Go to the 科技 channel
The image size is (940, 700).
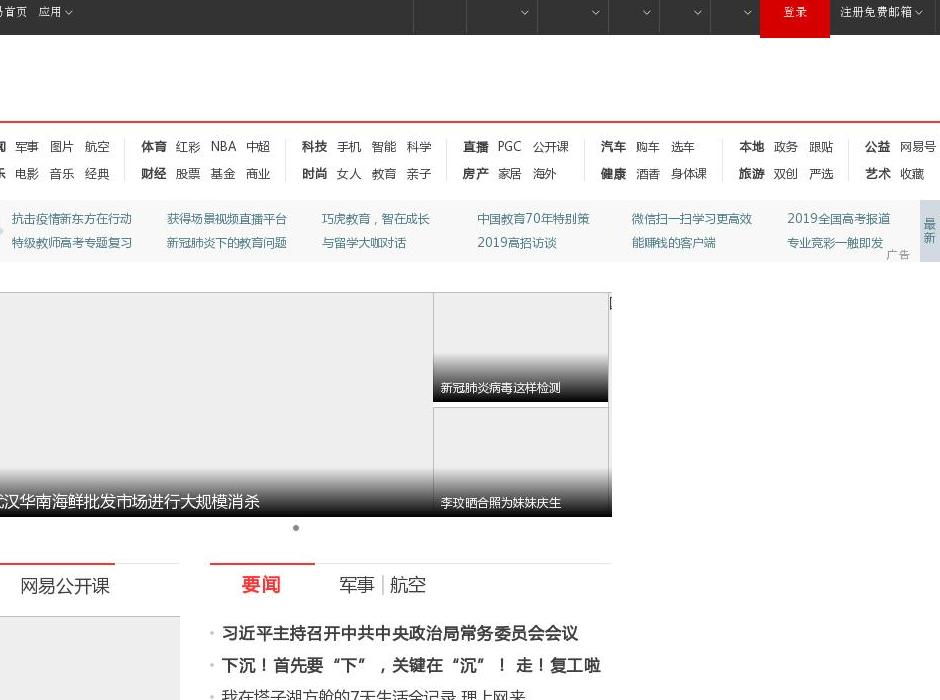coord(315,147)
